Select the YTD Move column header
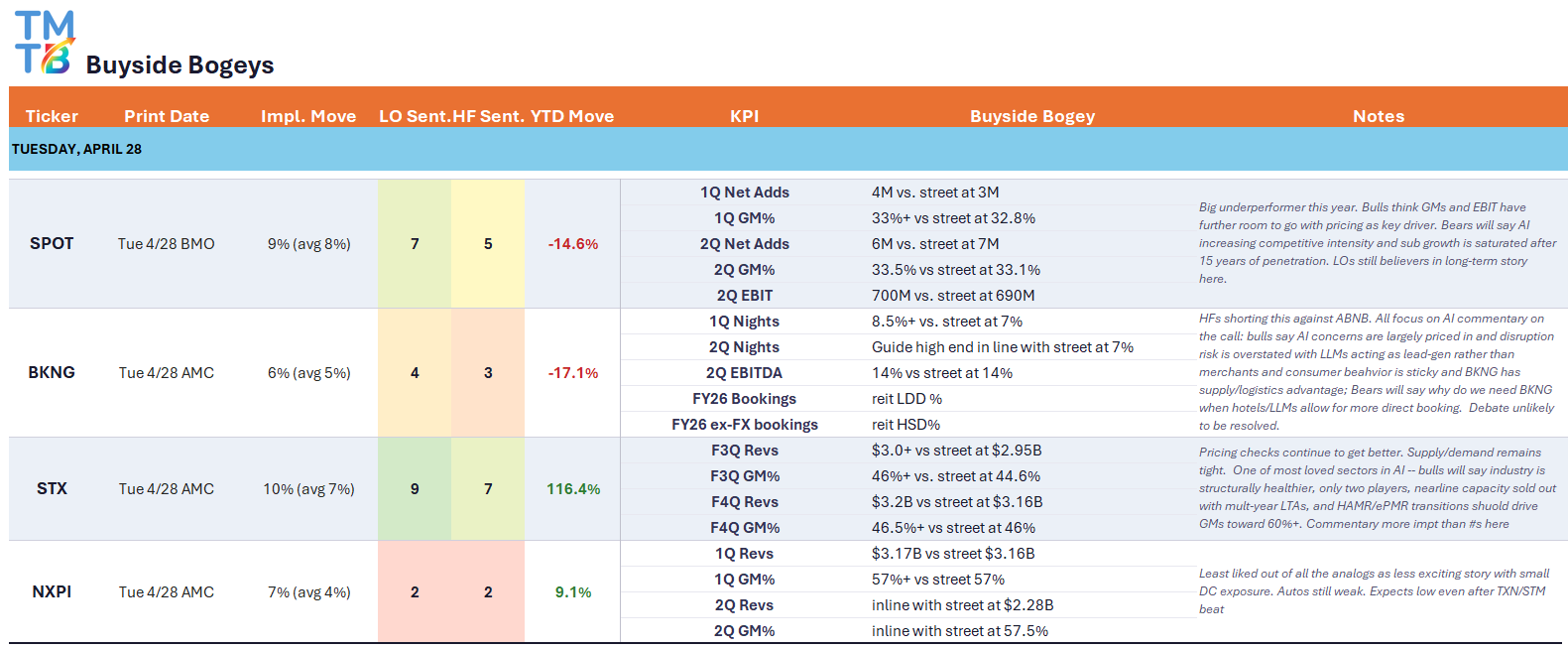This screenshot has width=1568, height=649. (572, 116)
